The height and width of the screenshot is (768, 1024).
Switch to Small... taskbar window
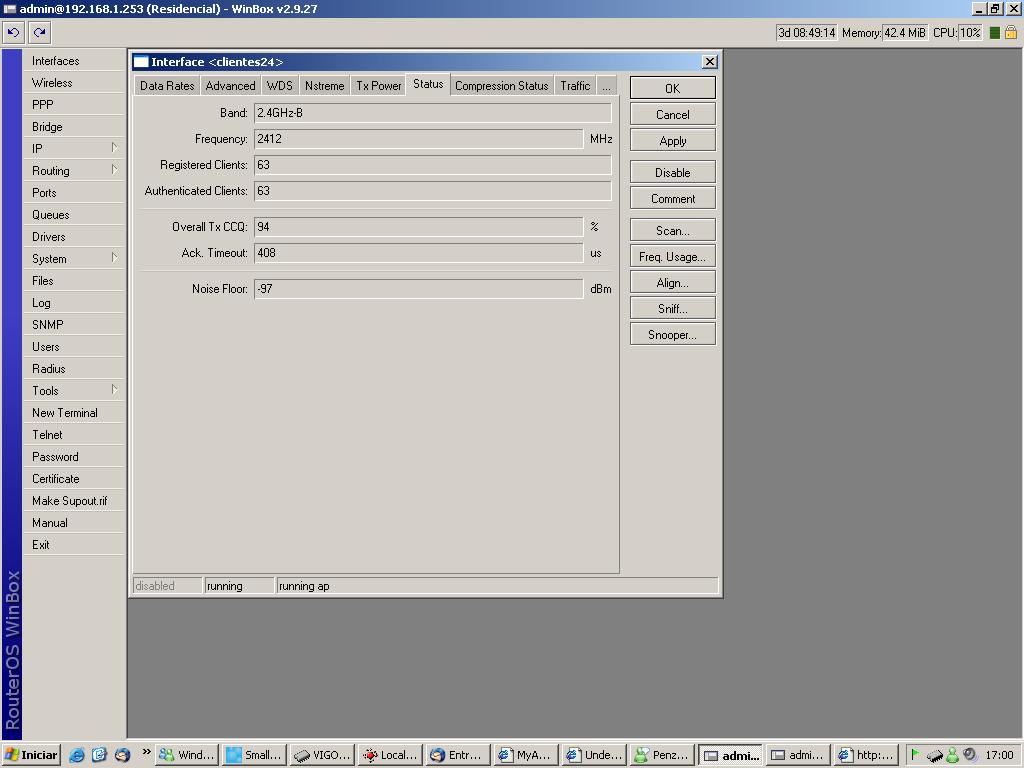pos(255,755)
